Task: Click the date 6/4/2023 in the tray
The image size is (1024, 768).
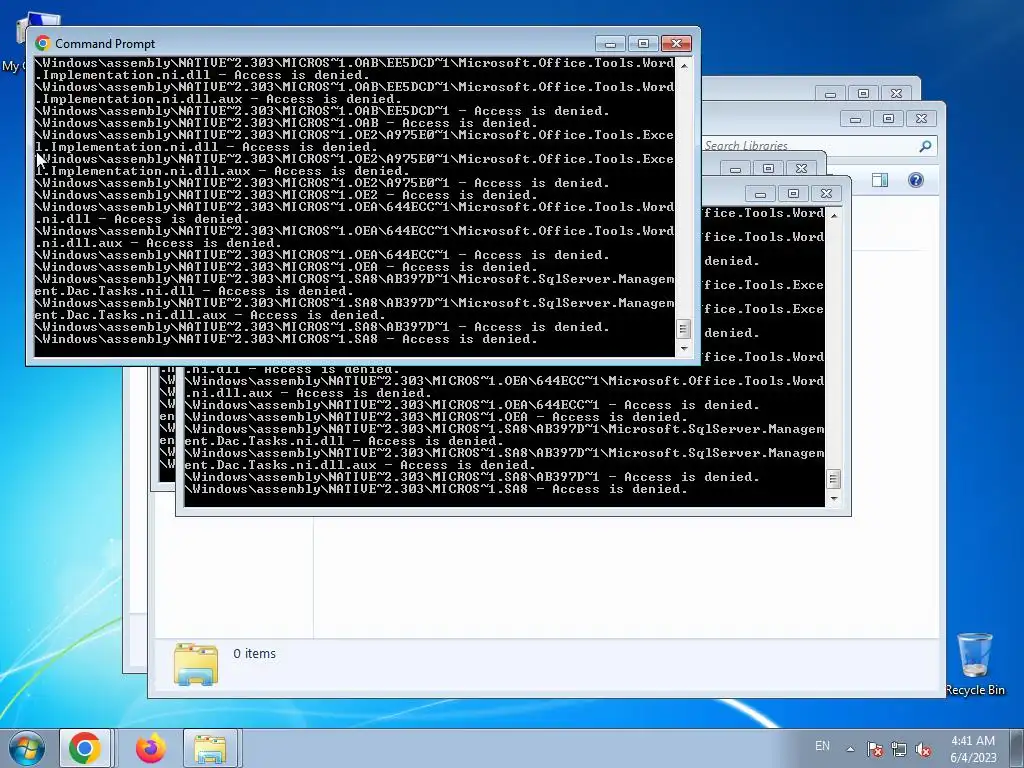Action: (973, 758)
